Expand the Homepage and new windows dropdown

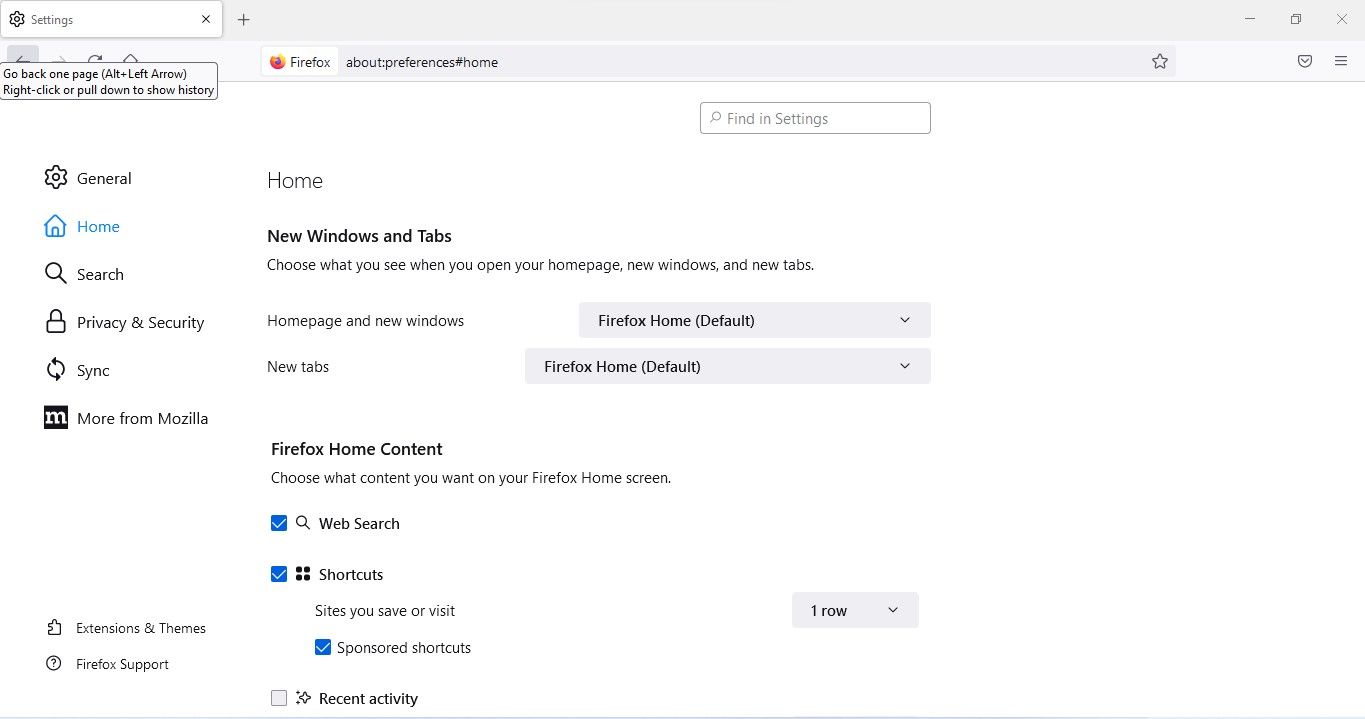tap(754, 320)
